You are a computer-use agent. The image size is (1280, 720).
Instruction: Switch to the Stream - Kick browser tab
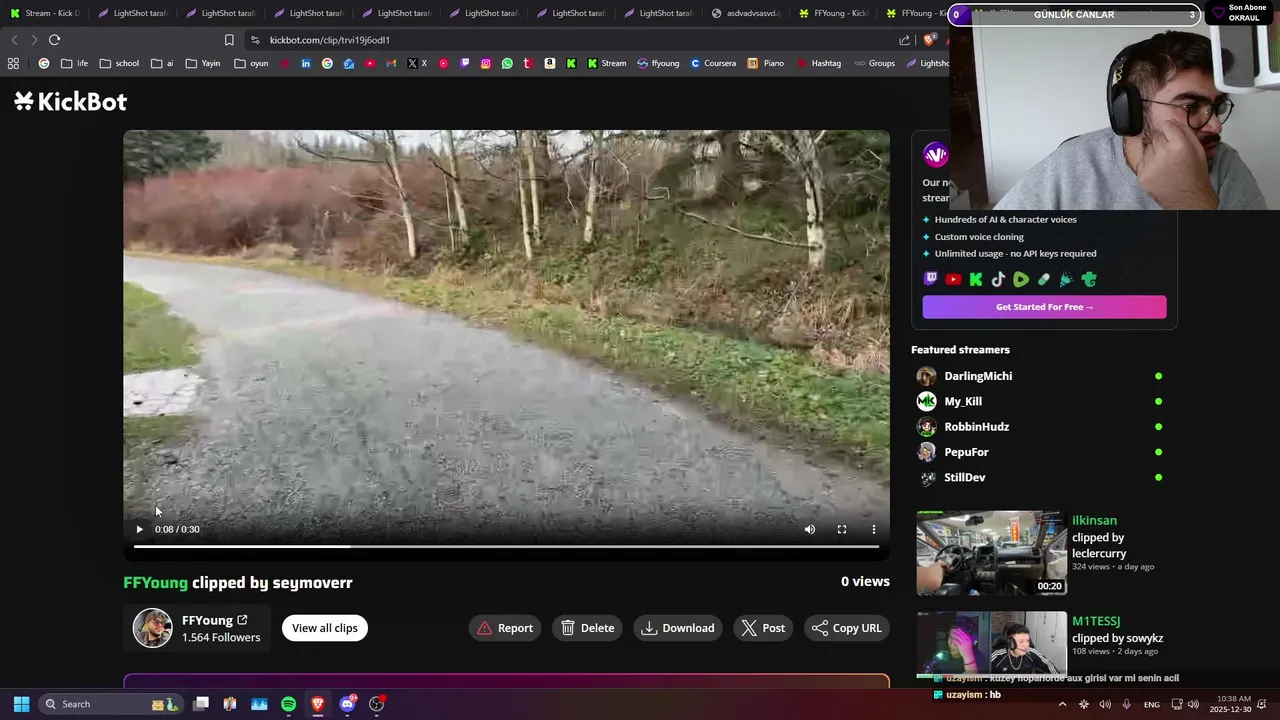(x=45, y=13)
